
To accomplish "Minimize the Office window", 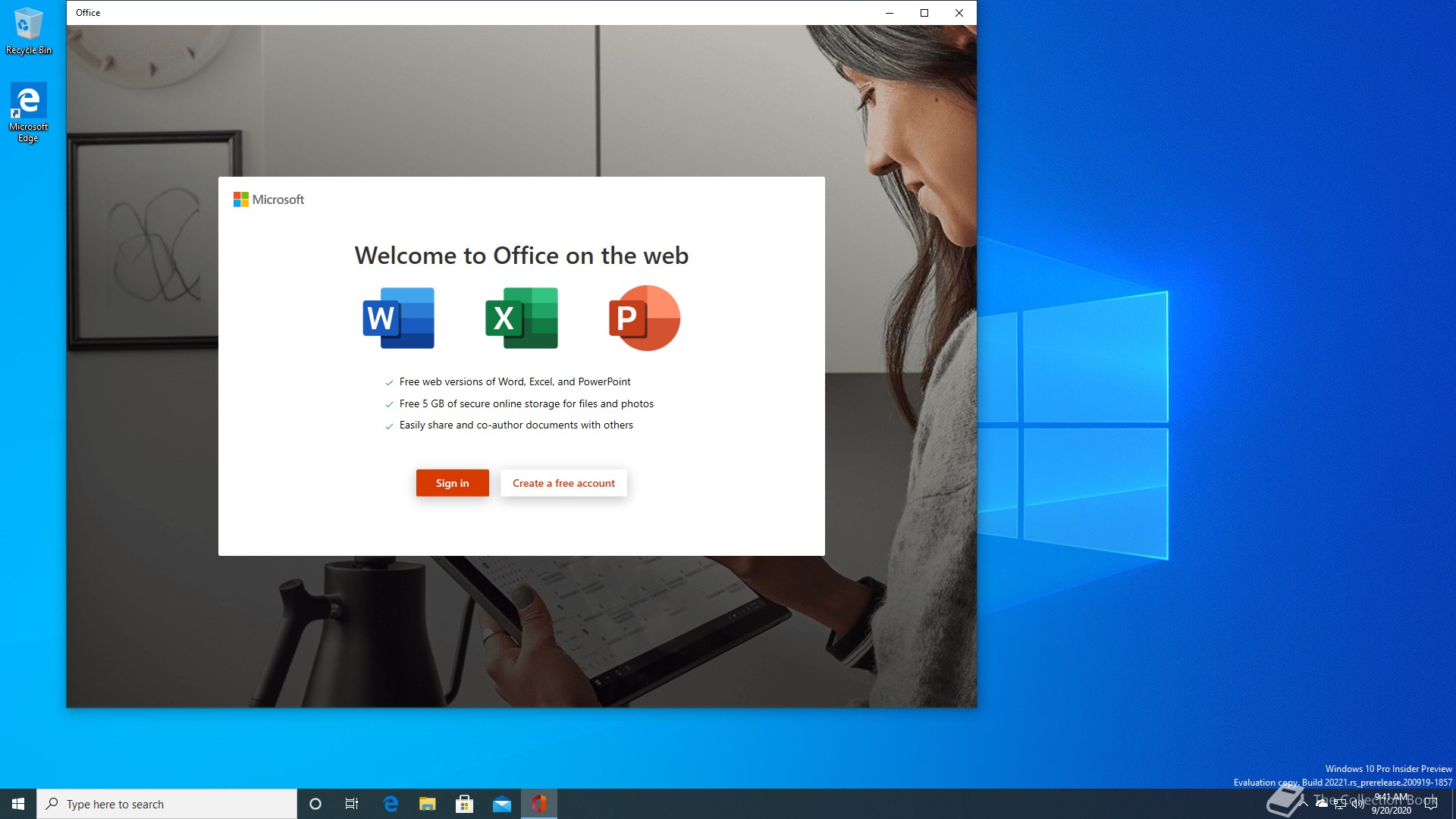I will click(x=890, y=13).
